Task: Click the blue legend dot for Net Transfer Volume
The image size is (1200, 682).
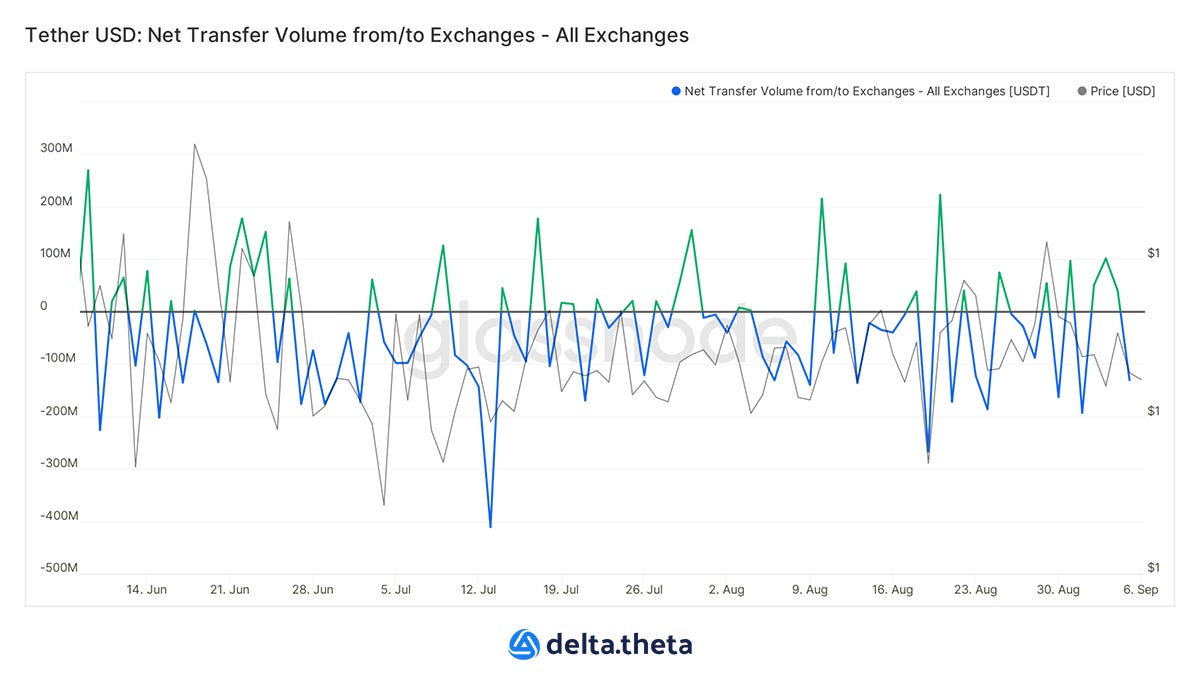Action: click(x=676, y=91)
